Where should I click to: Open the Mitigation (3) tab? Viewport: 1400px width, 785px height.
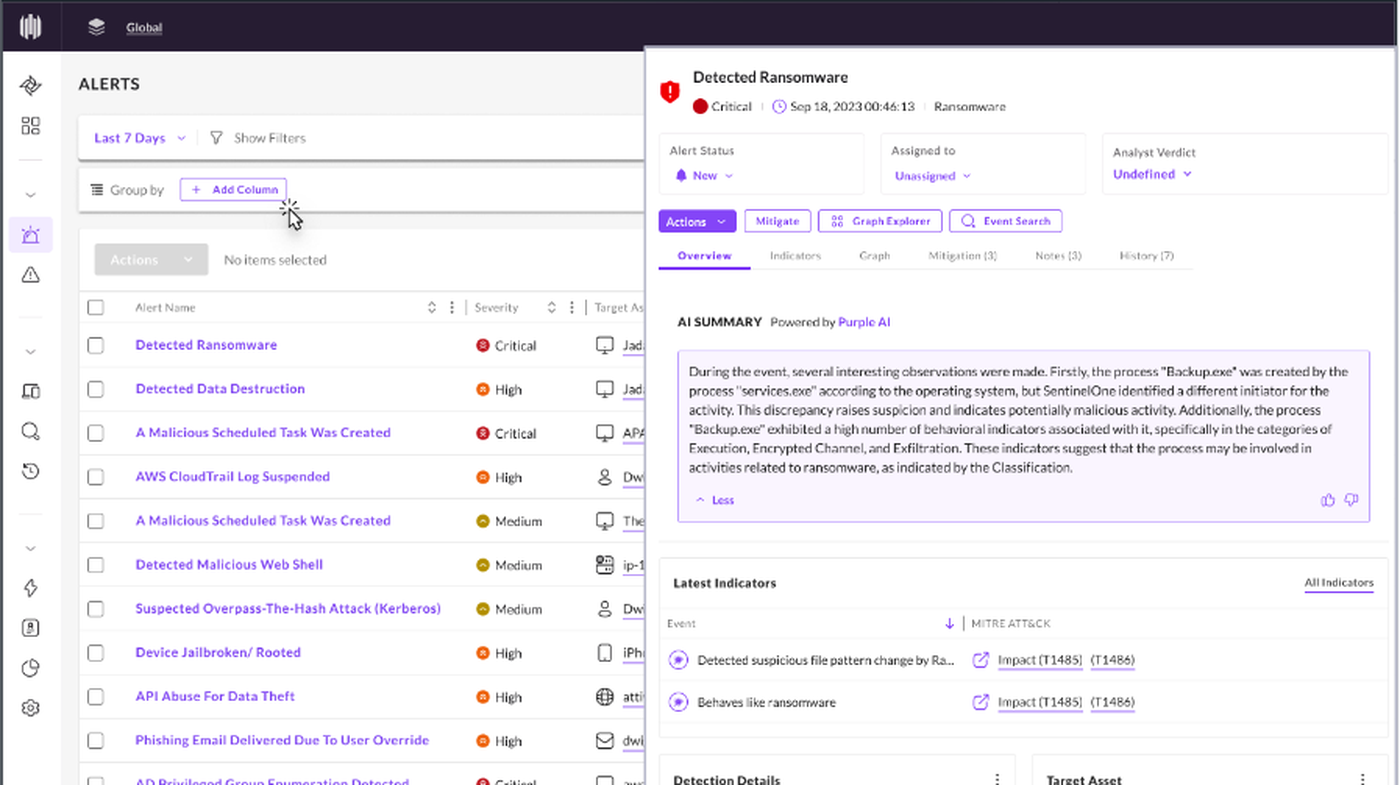click(x=961, y=256)
